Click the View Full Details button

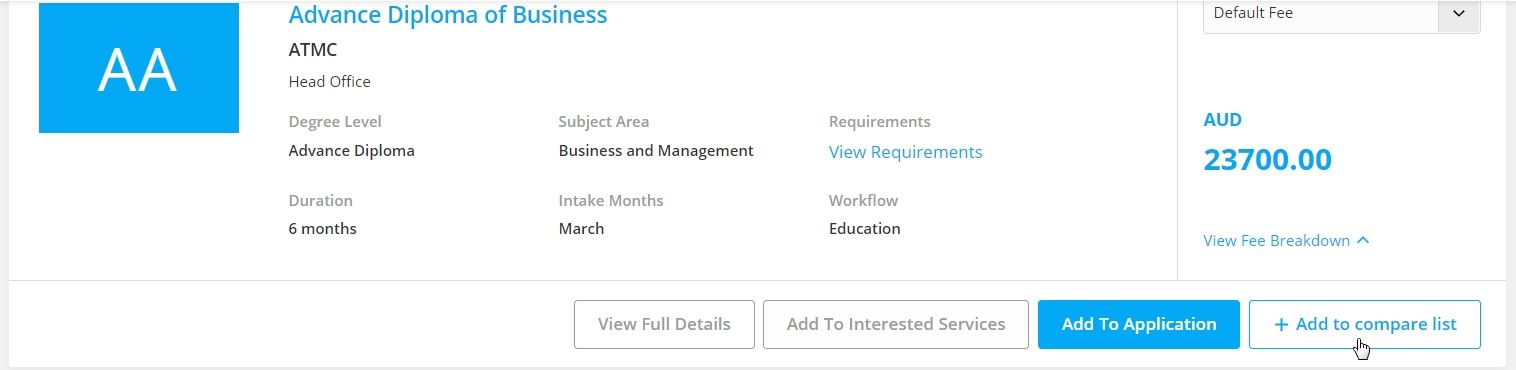(x=664, y=325)
